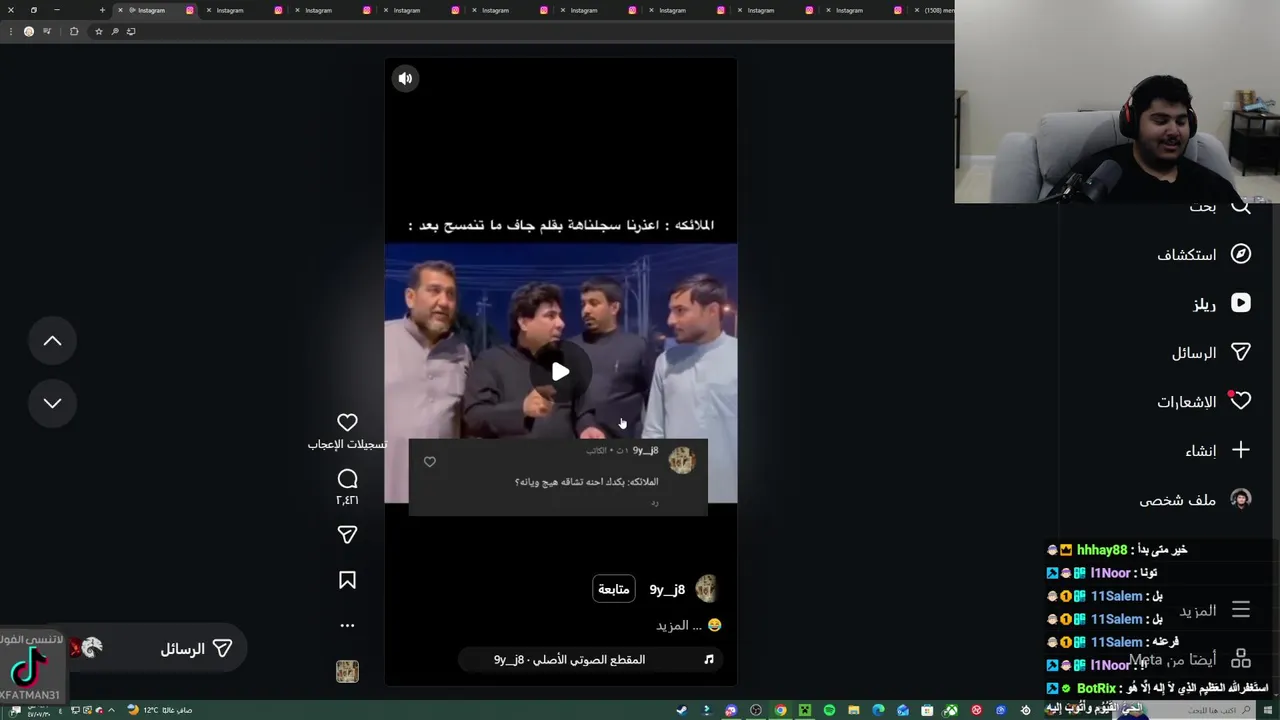1280x720 pixels.
Task: Click Create (إنشاء) plus icon
Action: click(x=1240, y=450)
